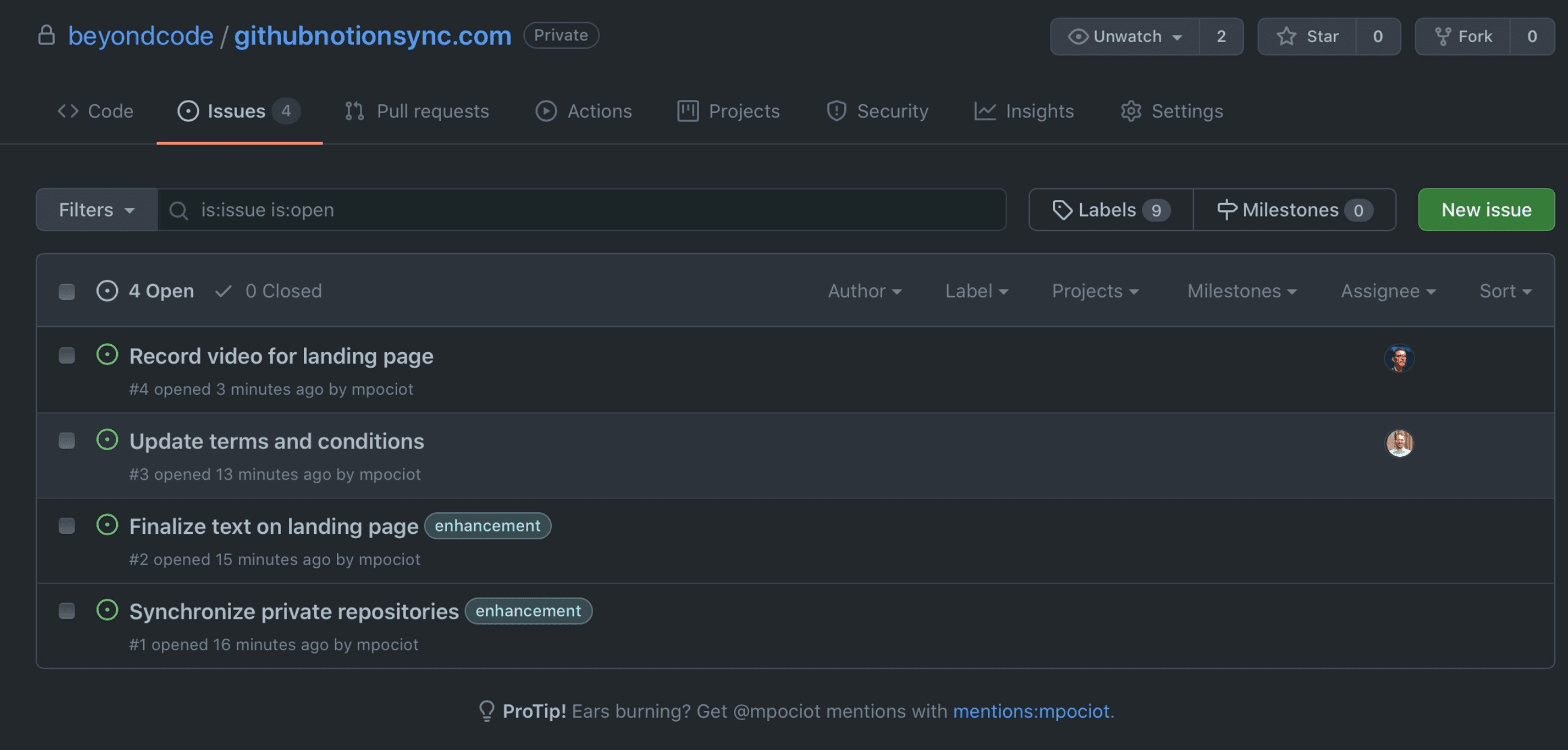Viewport: 1568px width, 750px height.
Task: Open assignee avatar on Record video issue
Action: click(1399, 358)
